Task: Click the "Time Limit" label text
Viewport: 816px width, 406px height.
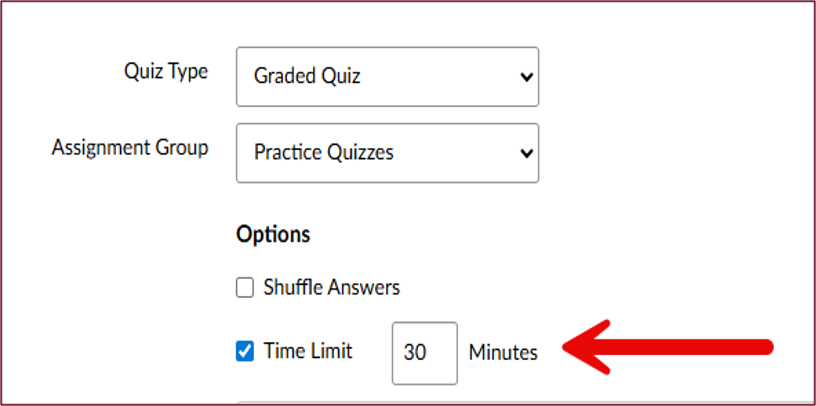Action: pos(308,352)
